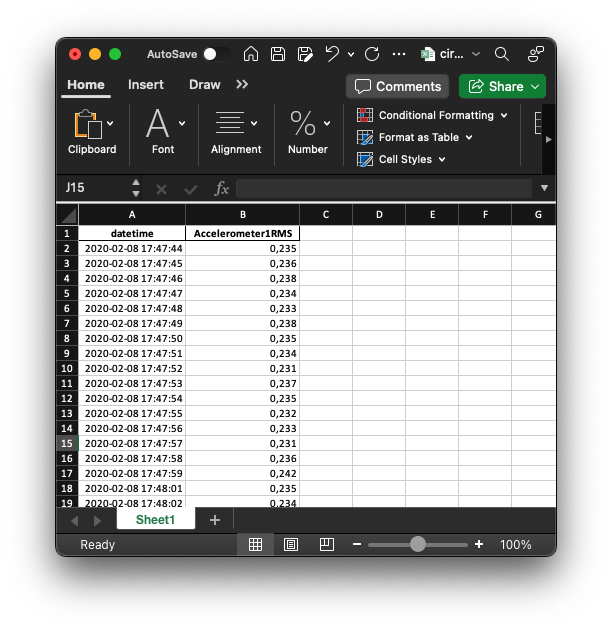This screenshot has width=612, height=630.
Task: Click the Select All corner triangle
Action: [x=68, y=215]
